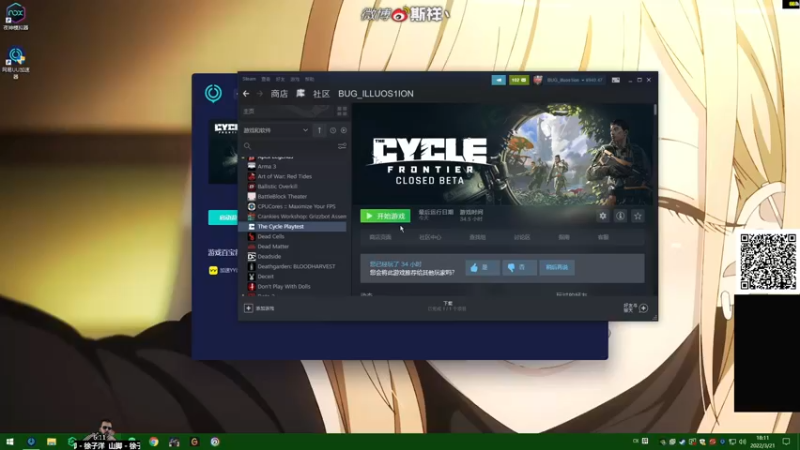The width and height of the screenshot is (800, 450).
Task: Open Chrome from the taskbar
Action: coord(154,442)
